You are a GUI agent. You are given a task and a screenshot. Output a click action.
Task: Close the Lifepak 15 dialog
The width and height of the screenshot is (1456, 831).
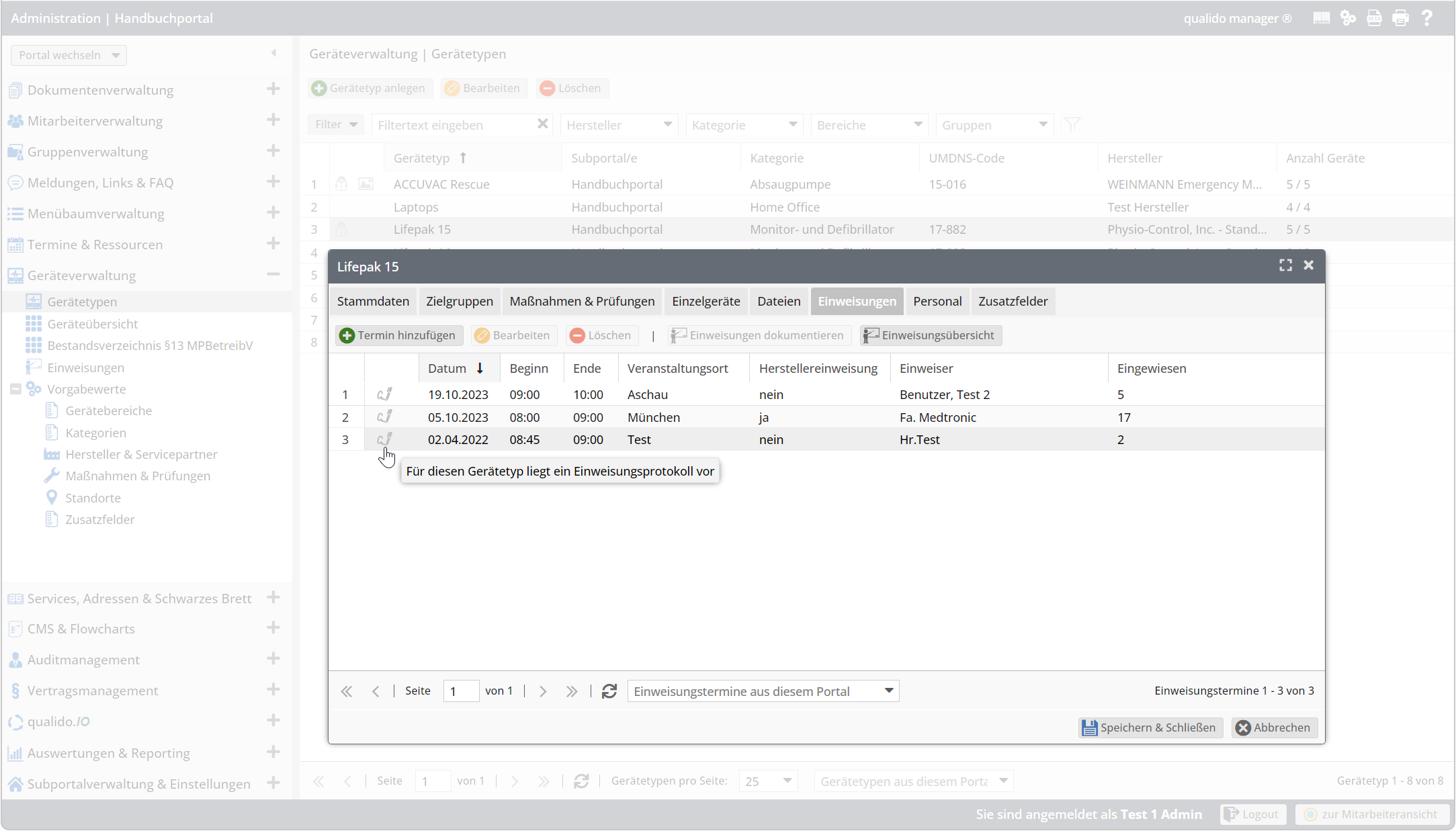[1308, 265]
